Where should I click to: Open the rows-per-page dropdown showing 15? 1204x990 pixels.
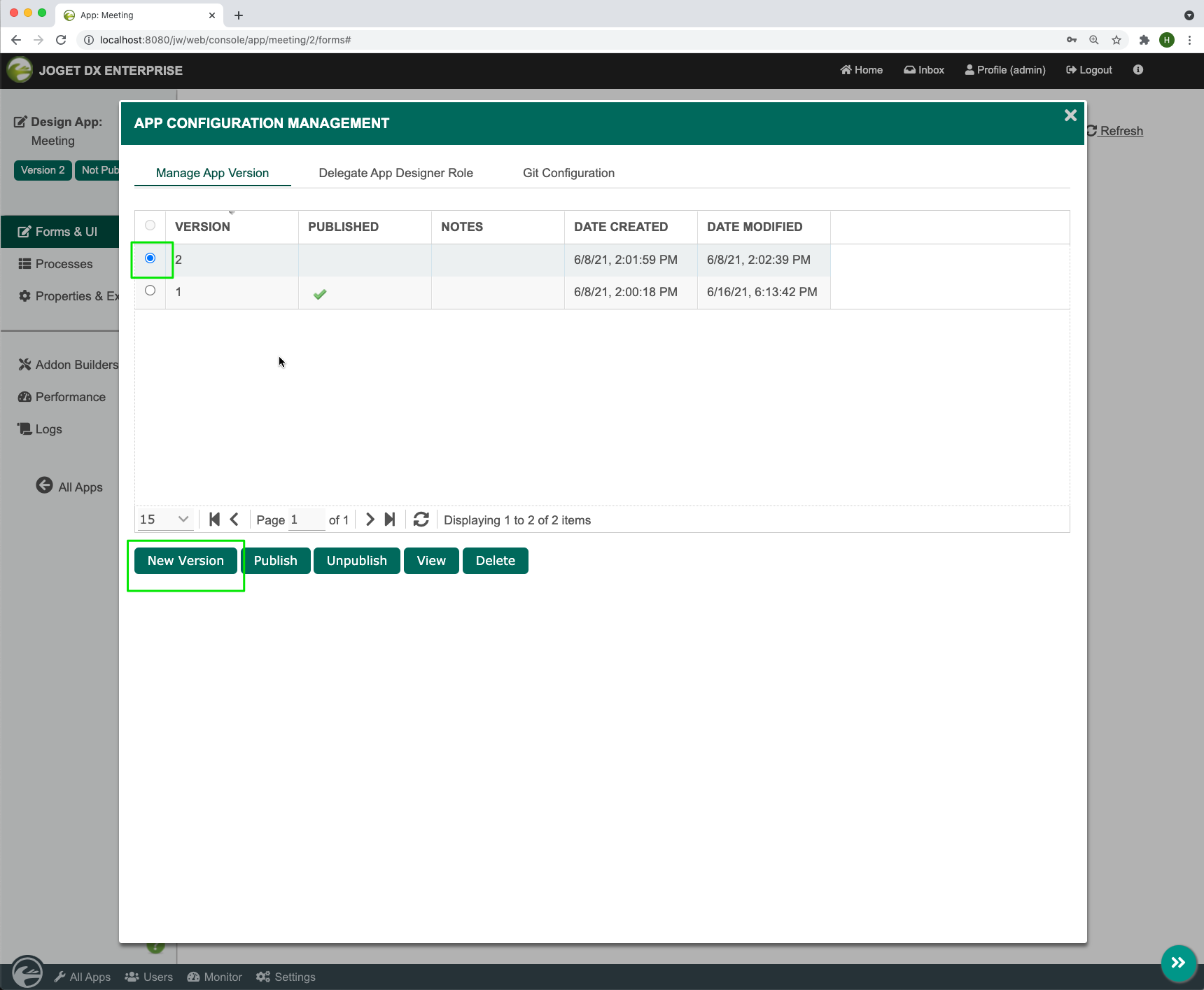tap(164, 520)
